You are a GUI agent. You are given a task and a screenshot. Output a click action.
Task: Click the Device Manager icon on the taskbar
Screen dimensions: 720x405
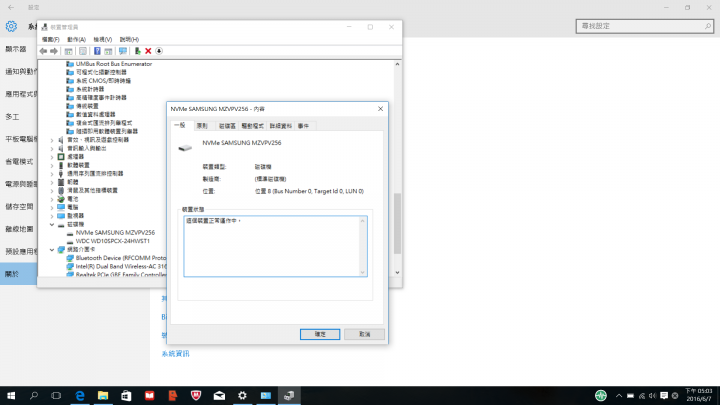pos(289,395)
